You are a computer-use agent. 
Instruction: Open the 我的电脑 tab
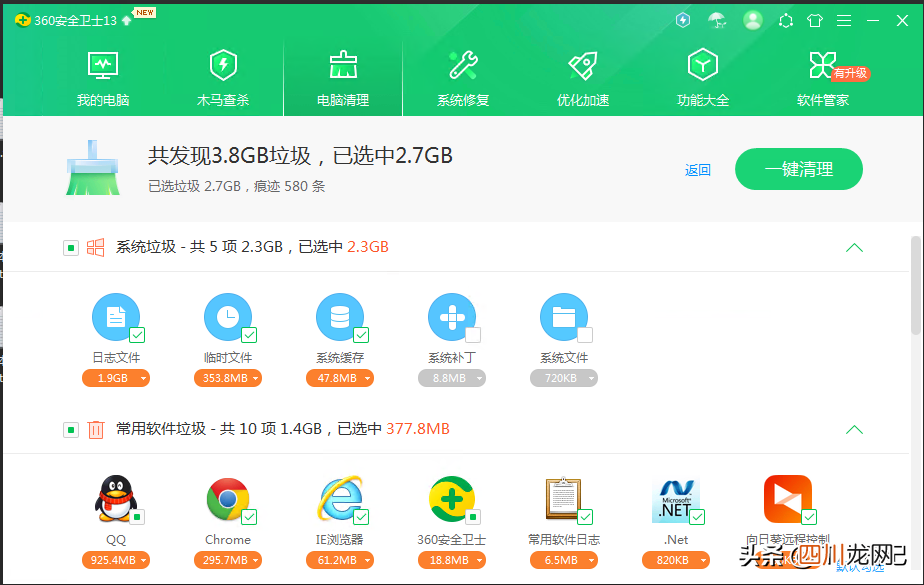103,79
